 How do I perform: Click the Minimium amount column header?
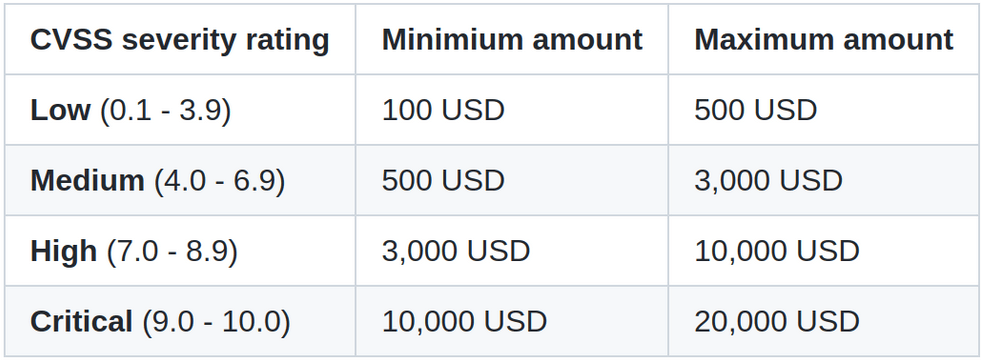coord(512,39)
